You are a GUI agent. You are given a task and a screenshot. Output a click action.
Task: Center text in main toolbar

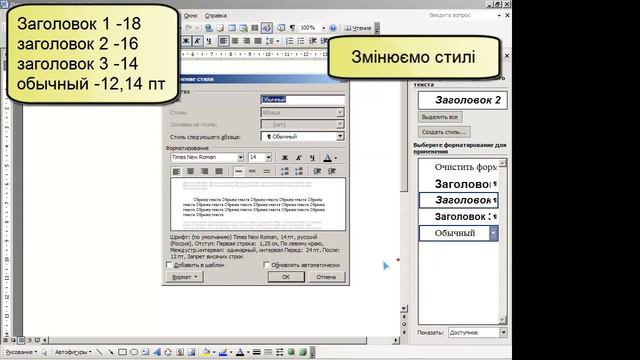(x=235, y=41)
